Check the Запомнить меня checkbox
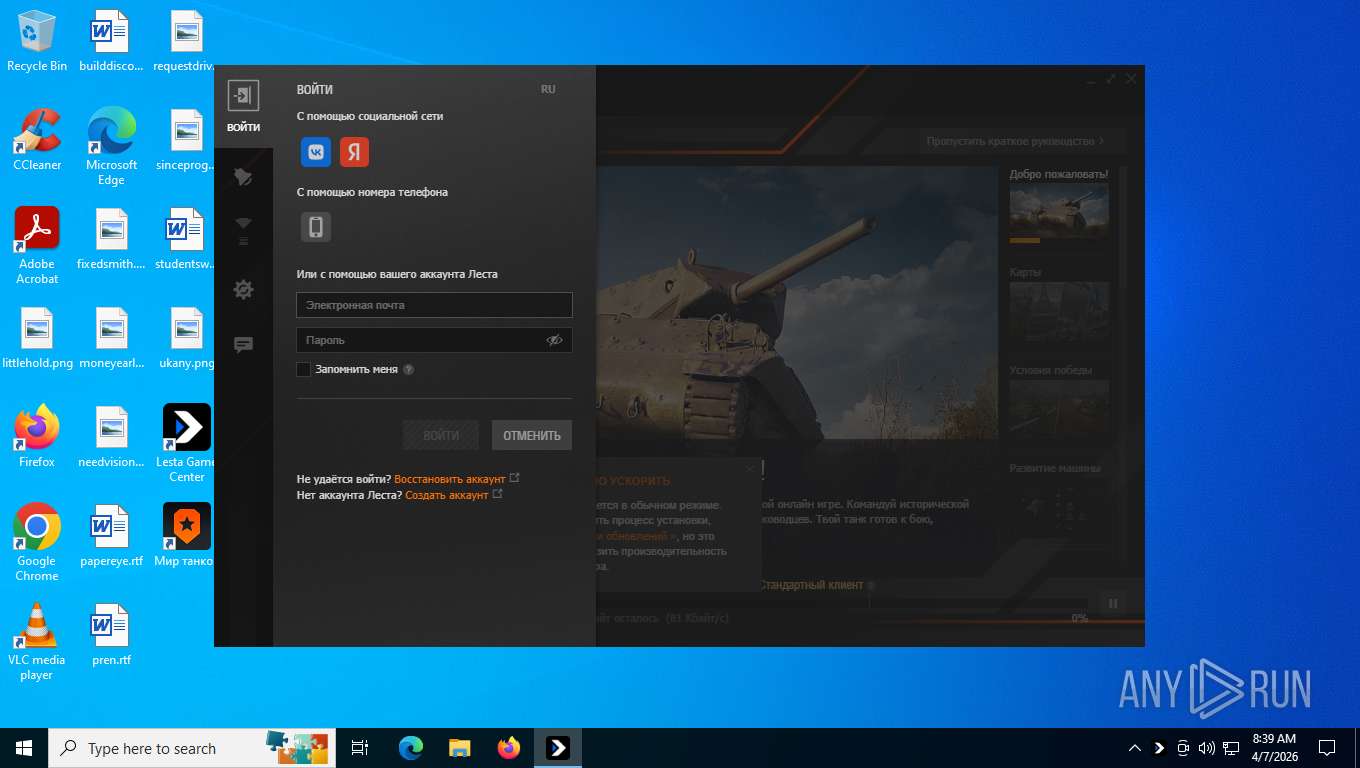The image size is (1360, 768). (x=303, y=369)
